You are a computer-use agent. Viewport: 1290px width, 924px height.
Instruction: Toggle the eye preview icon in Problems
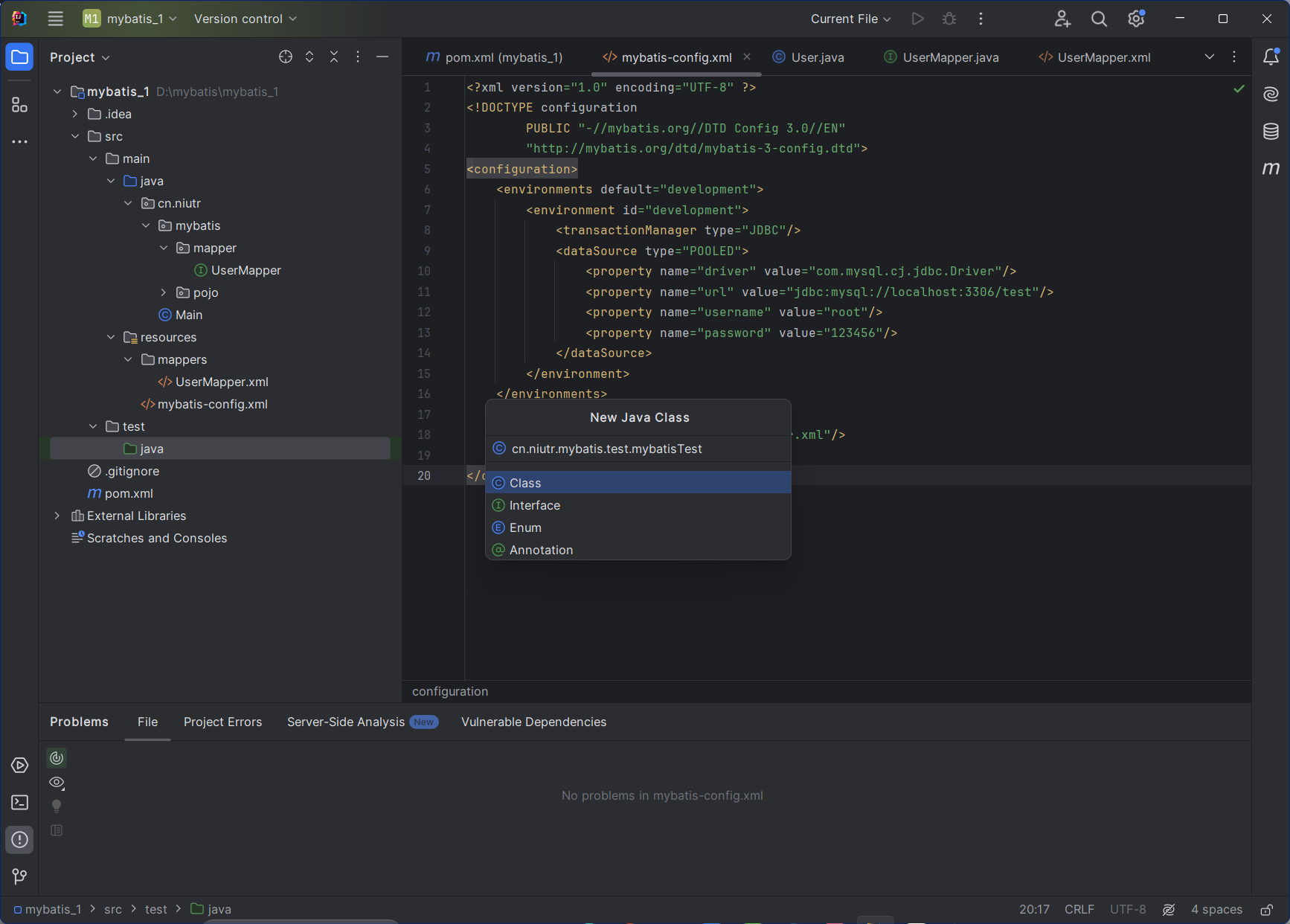tap(57, 782)
